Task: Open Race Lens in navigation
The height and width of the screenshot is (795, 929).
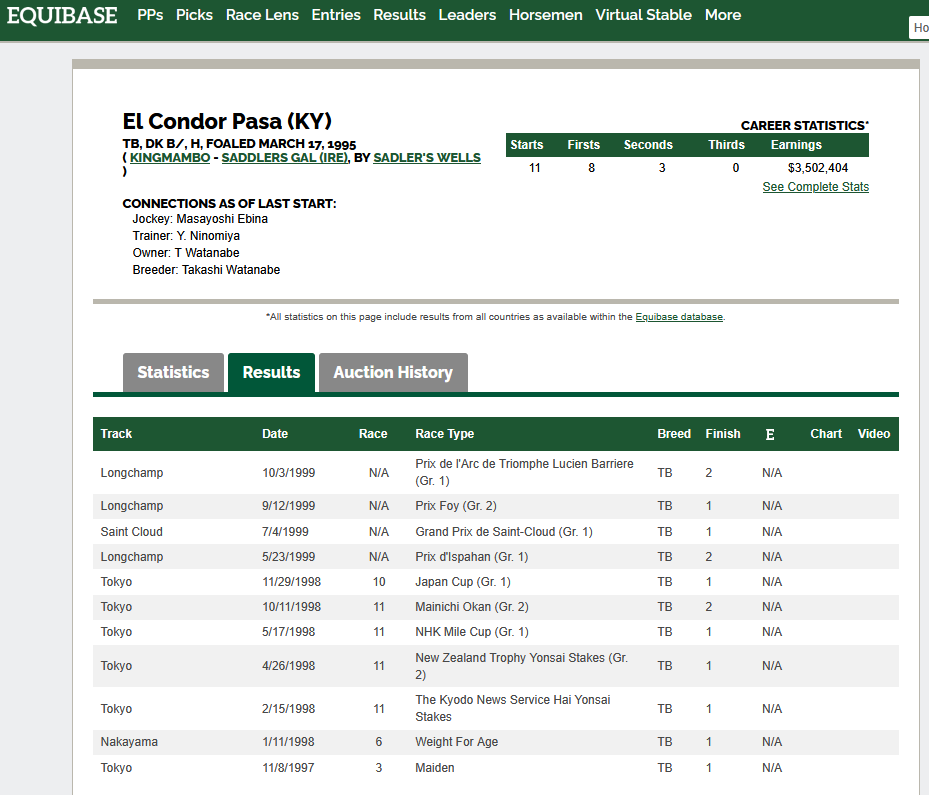Action: point(262,15)
